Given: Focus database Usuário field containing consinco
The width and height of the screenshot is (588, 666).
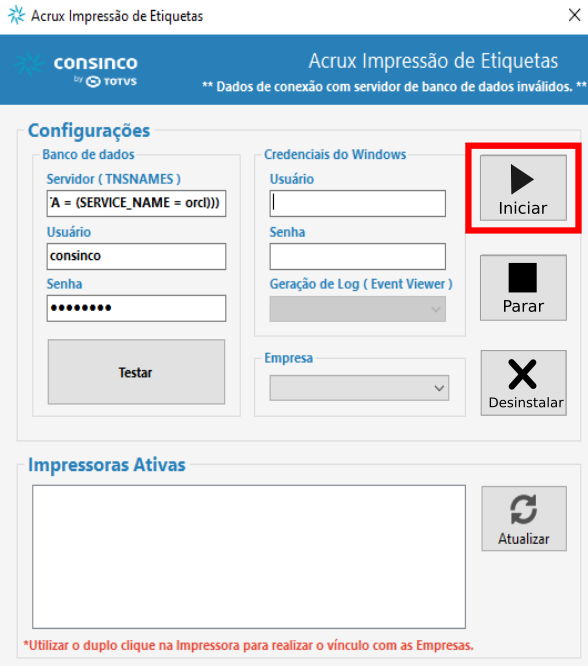Looking at the screenshot, I should pyautogui.click(x=136, y=256).
